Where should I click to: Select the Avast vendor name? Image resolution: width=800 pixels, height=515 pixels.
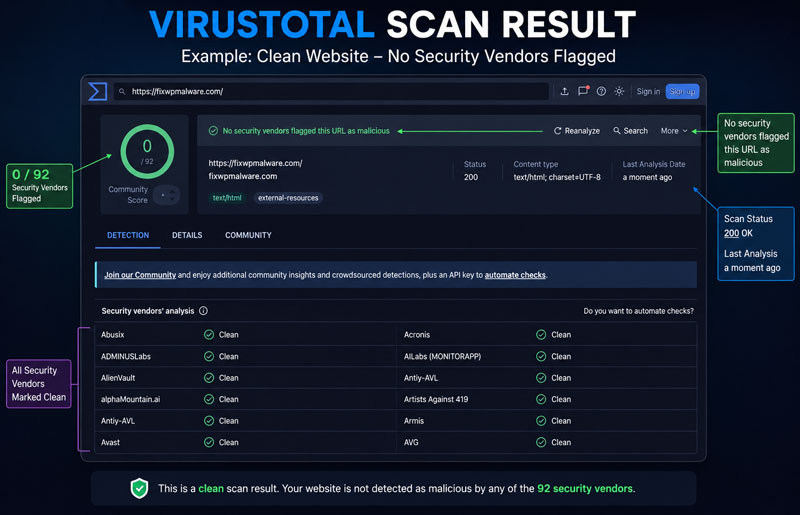tap(110, 442)
